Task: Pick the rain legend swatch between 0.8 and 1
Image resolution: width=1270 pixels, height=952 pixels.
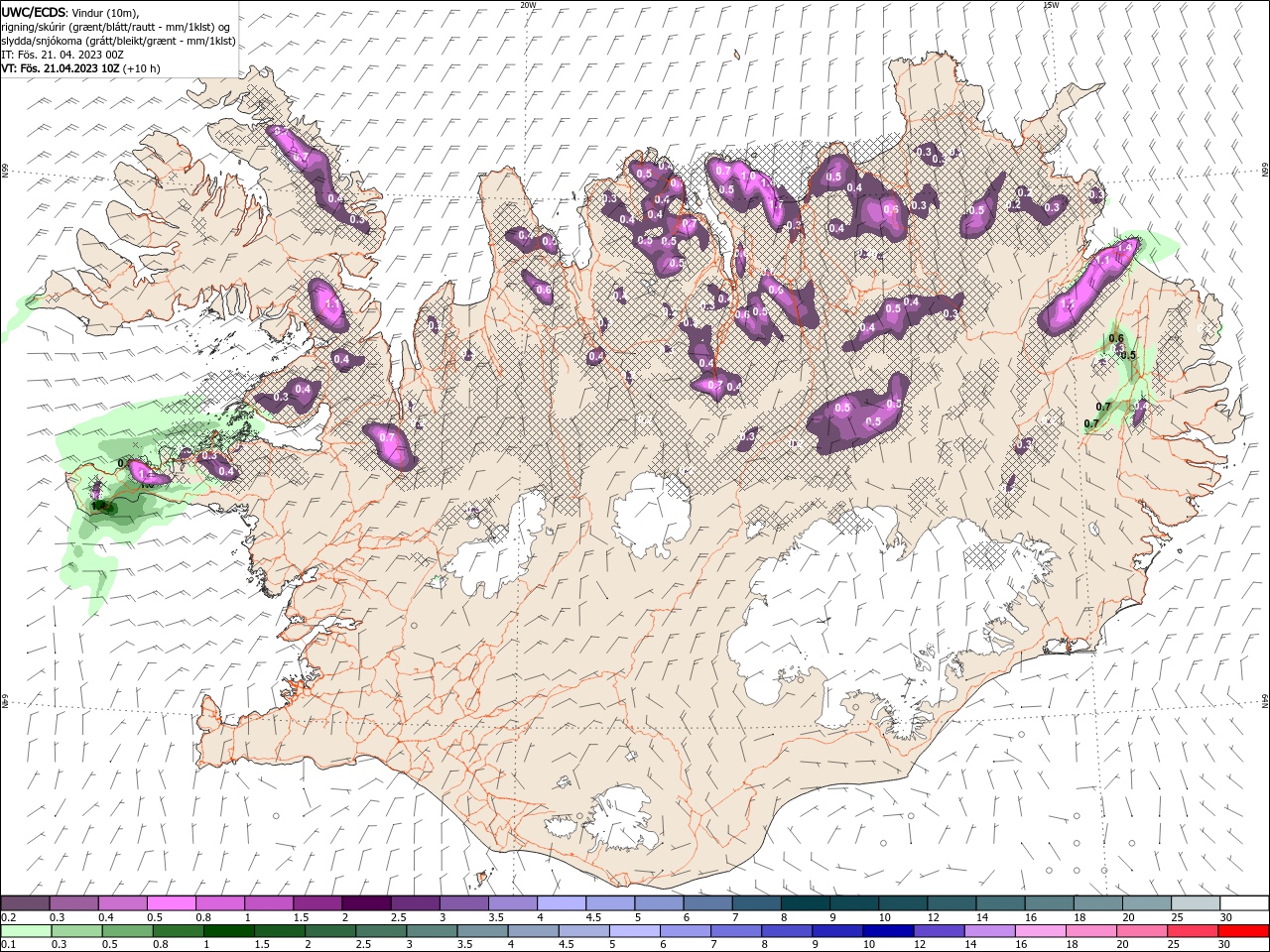Action: click(178, 931)
